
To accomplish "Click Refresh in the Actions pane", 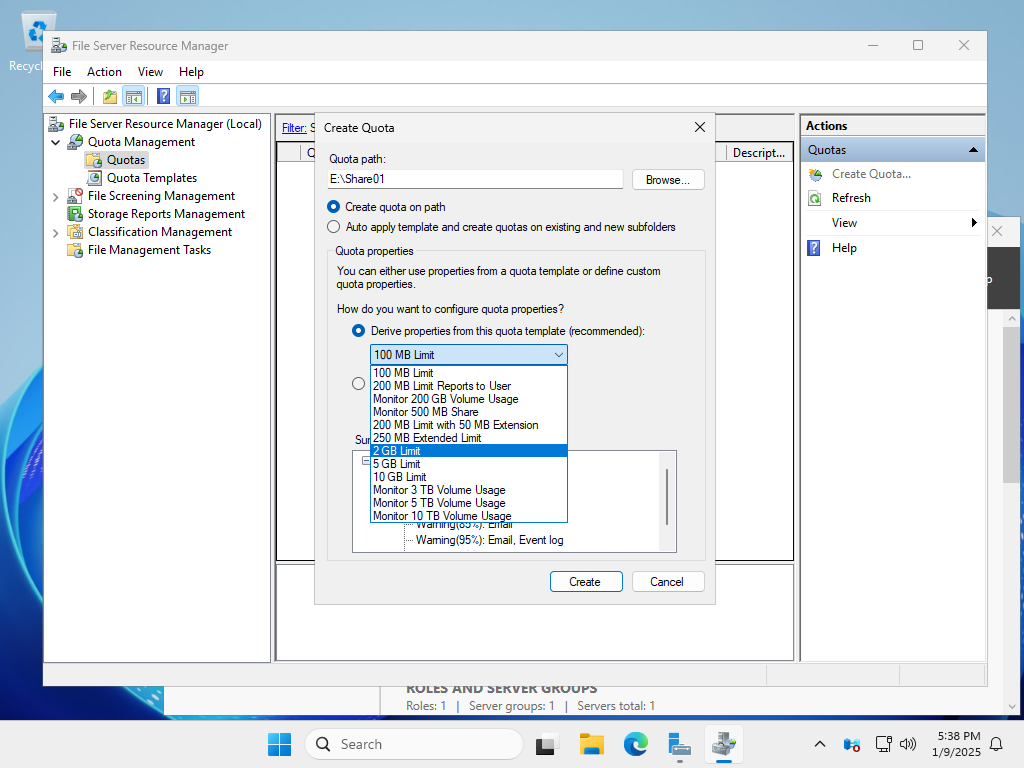I will point(851,198).
